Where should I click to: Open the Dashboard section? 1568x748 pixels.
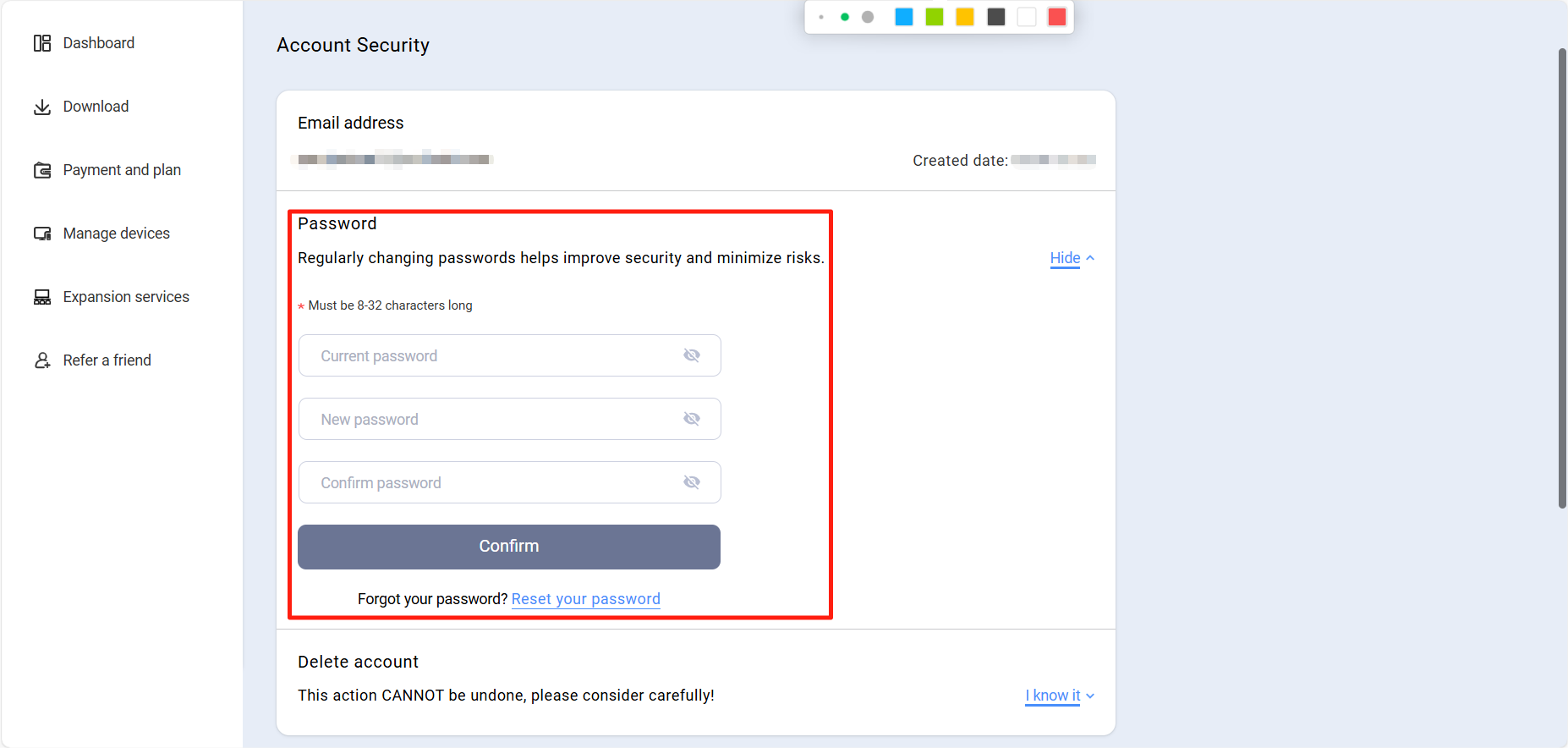(x=98, y=42)
